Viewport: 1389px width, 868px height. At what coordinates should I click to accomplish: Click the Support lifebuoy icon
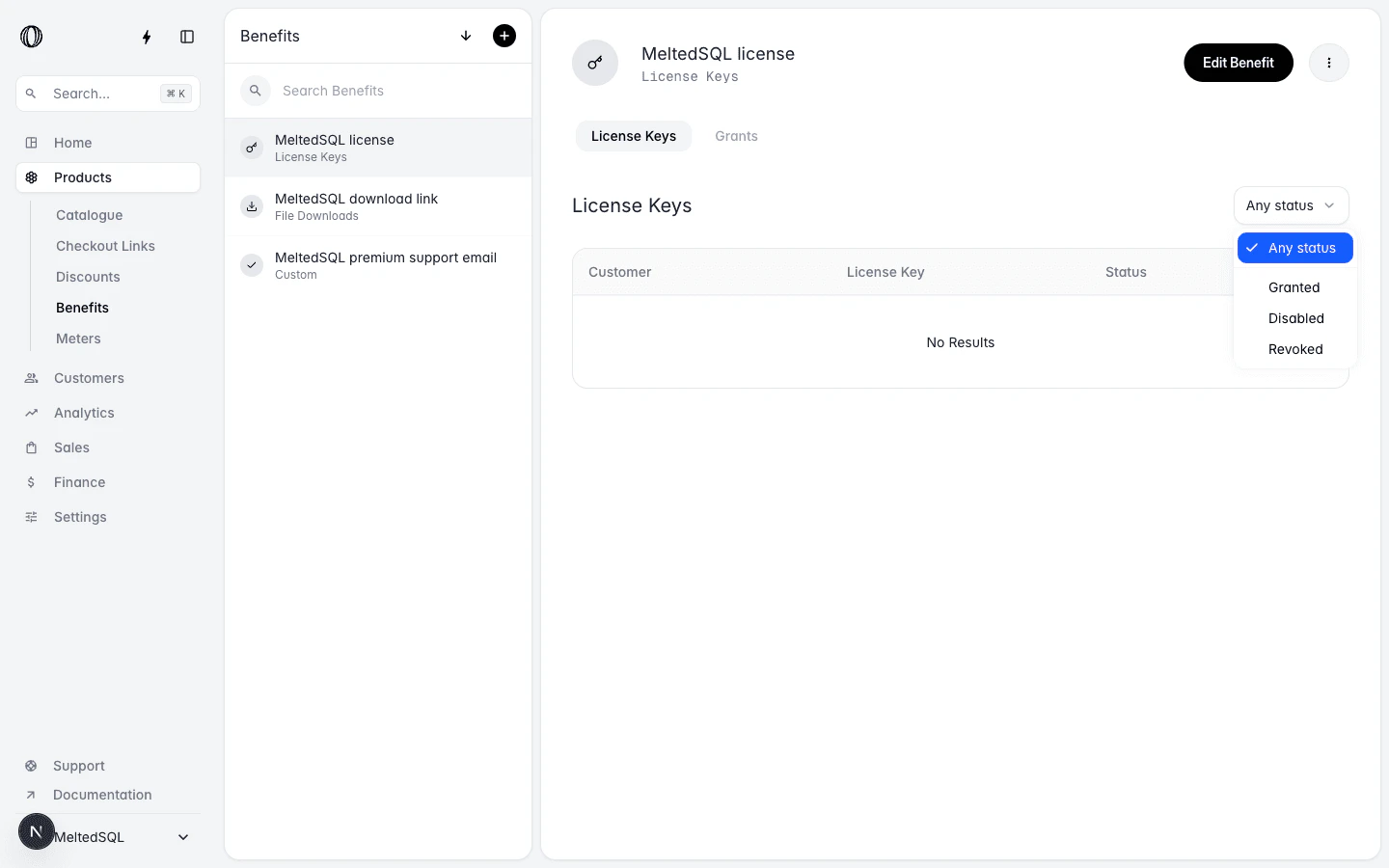click(x=31, y=766)
